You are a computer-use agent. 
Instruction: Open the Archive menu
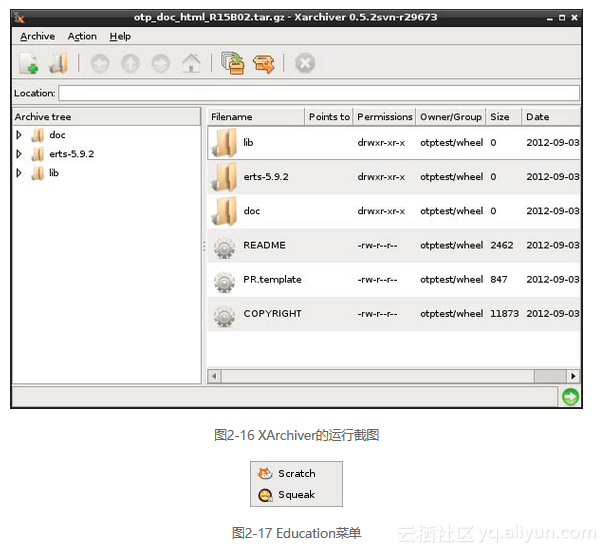coord(38,36)
